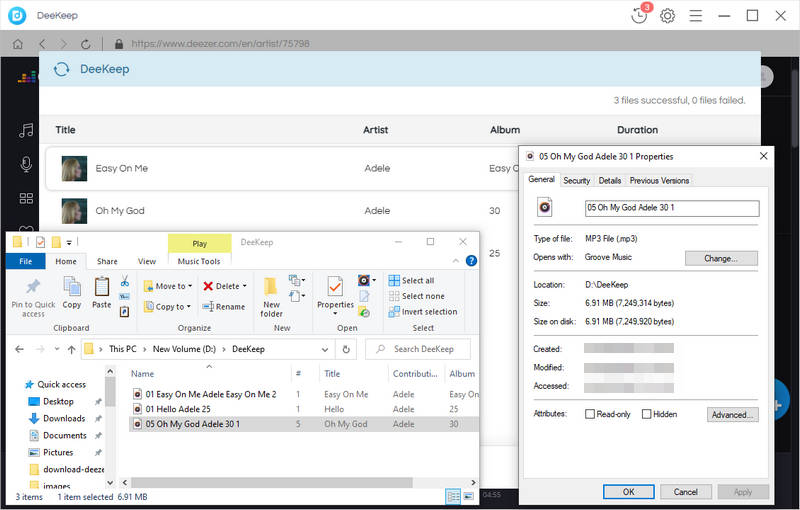This screenshot has width=800, height=510.
Task: Click Pin to Quick access in ribbon
Action: (33, 298)
